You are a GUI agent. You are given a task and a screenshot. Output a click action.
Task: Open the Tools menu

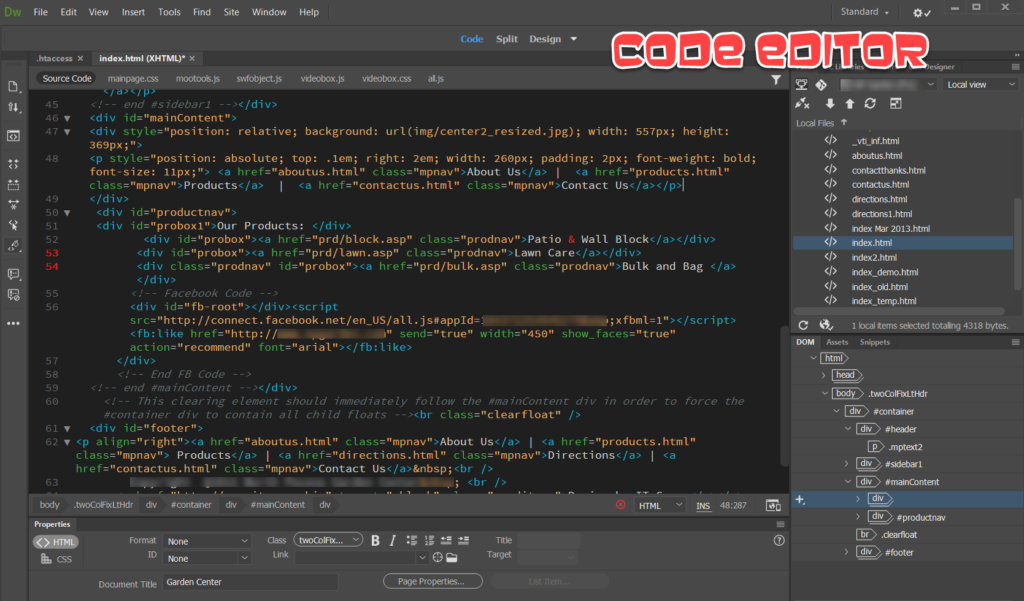point(169,12)
